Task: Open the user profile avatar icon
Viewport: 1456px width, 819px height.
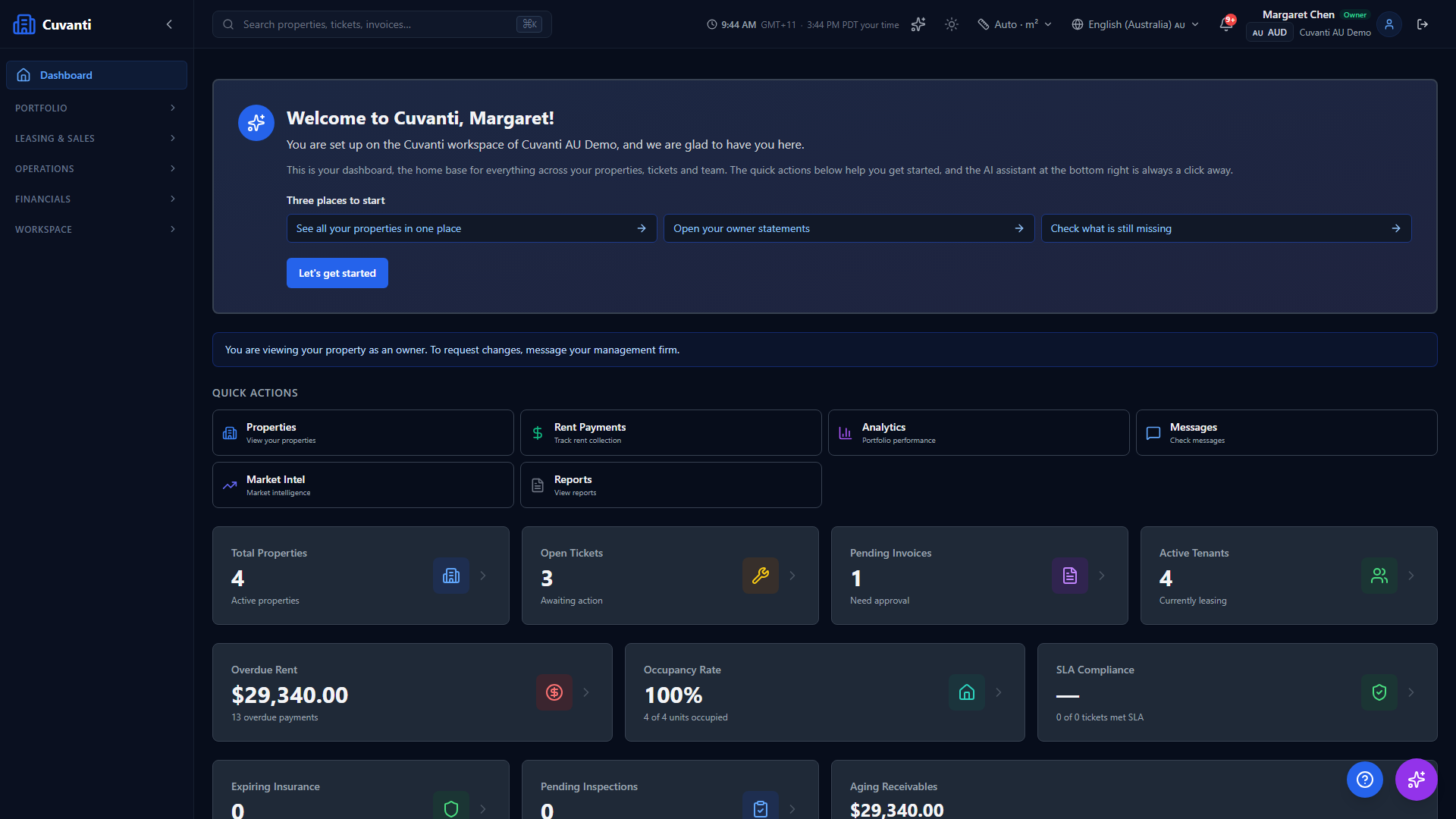Action: 1389,24
